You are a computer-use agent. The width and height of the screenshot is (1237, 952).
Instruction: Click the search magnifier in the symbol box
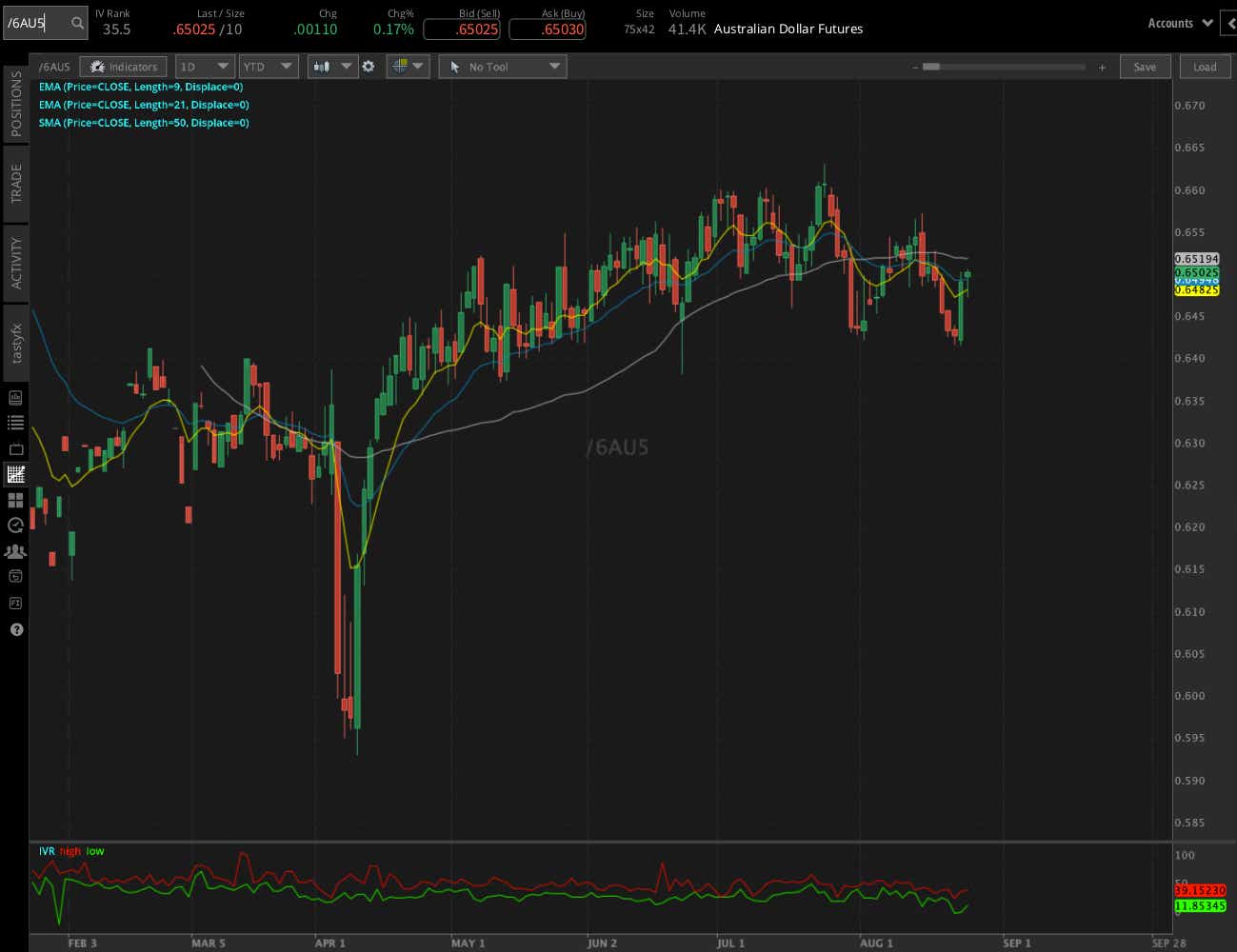[x=76, y=21]
